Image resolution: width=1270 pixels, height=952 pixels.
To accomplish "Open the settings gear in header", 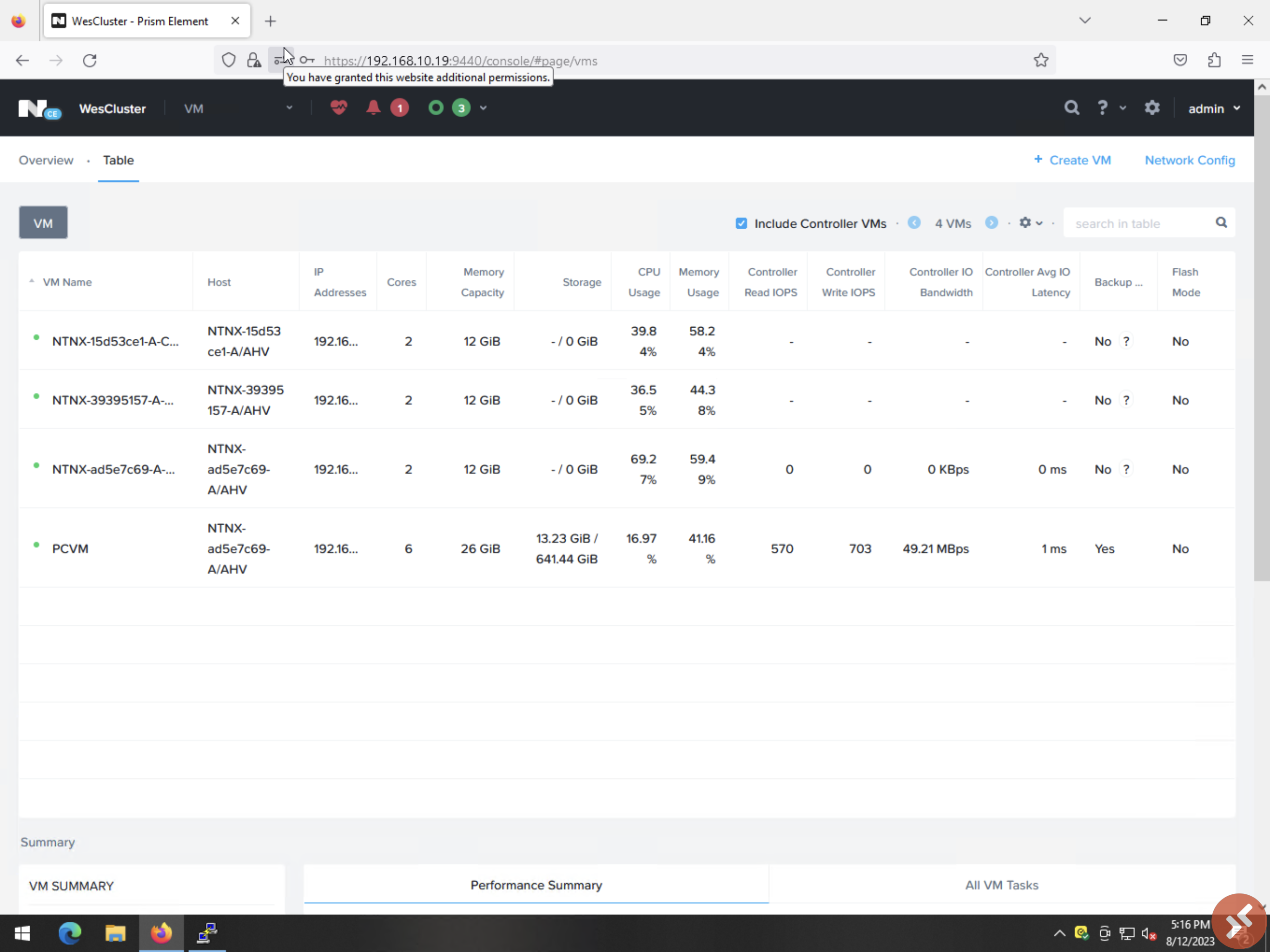I will (x=1152, y=108).
